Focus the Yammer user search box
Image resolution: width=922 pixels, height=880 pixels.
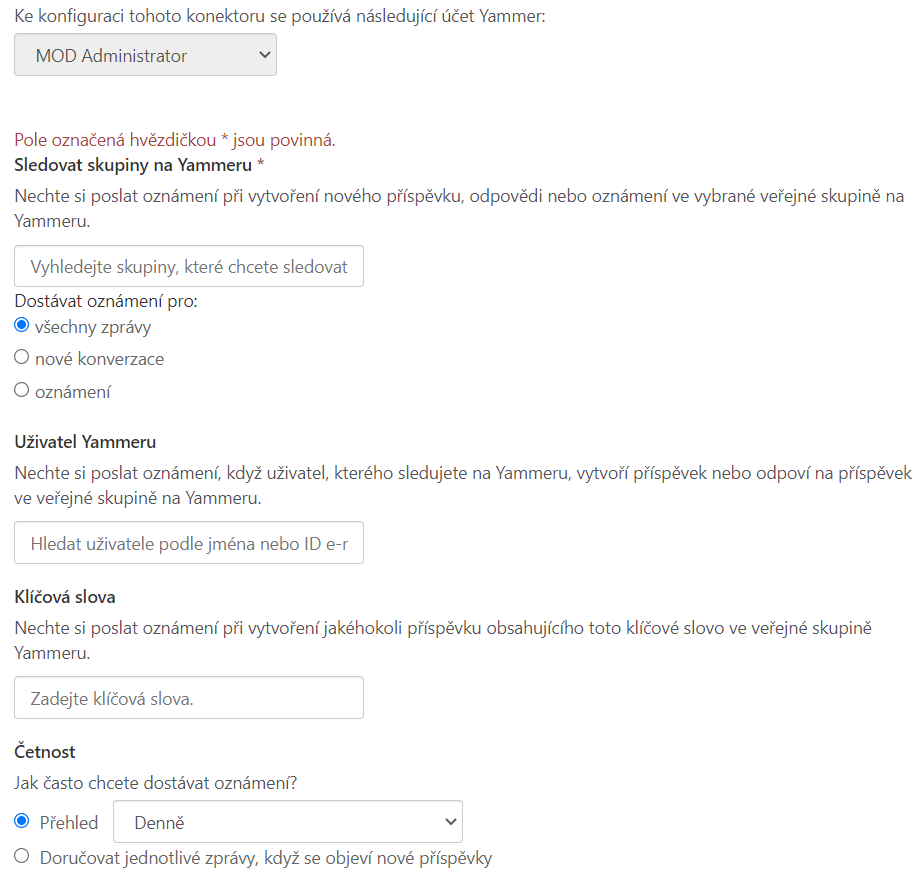[x=189, y=543]
